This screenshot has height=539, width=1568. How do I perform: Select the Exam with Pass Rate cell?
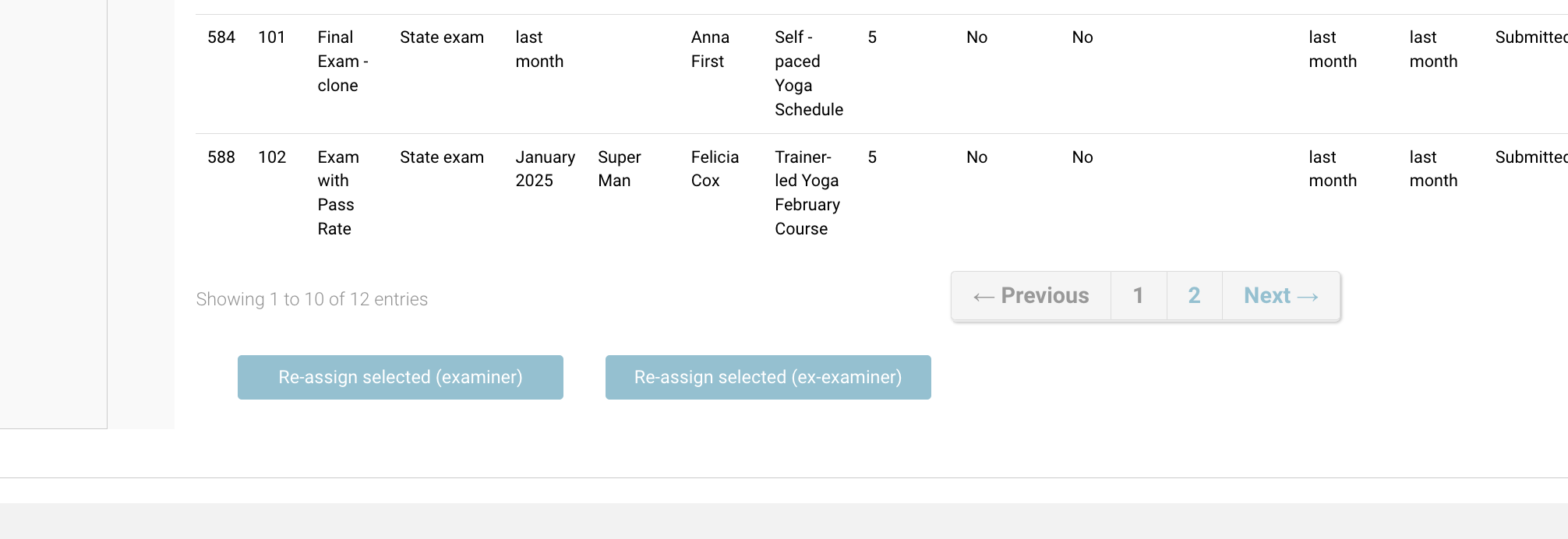pyautogui.click(x=337, y=192)
